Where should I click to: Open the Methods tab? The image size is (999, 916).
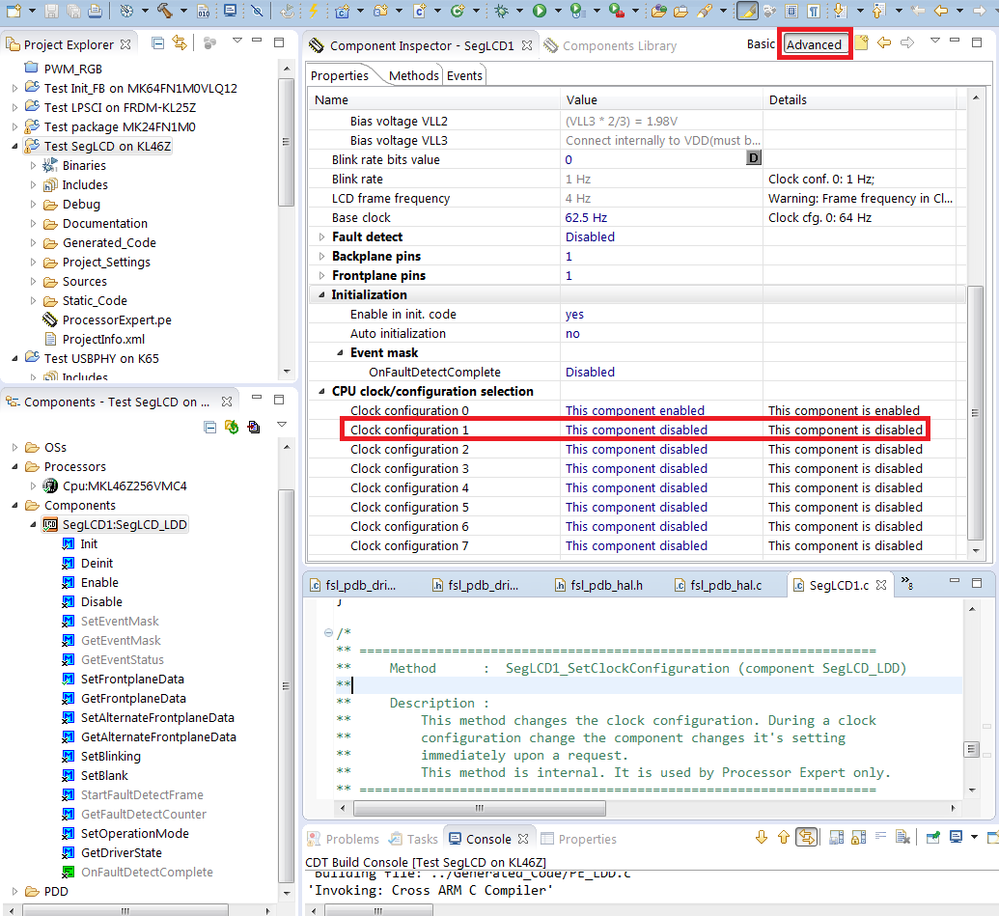pos(413,75)
